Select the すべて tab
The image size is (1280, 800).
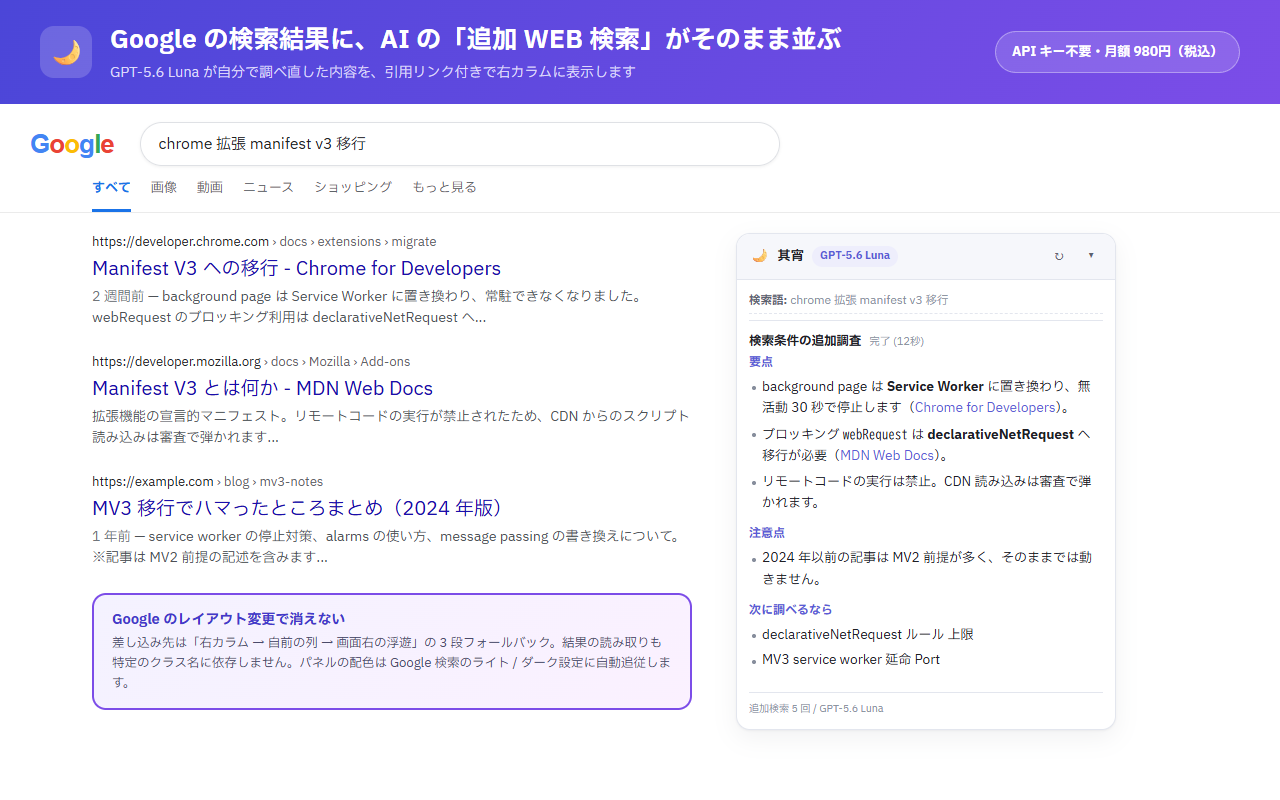click(x=111, y=187)
